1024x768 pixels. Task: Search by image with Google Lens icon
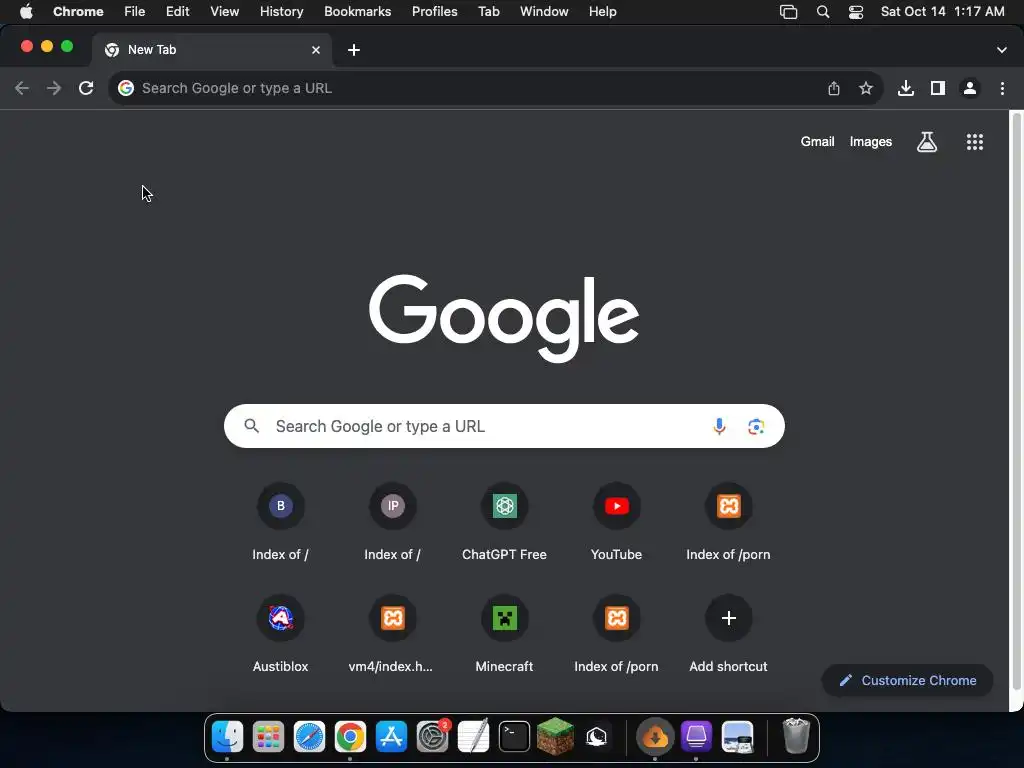coord(756,426)
